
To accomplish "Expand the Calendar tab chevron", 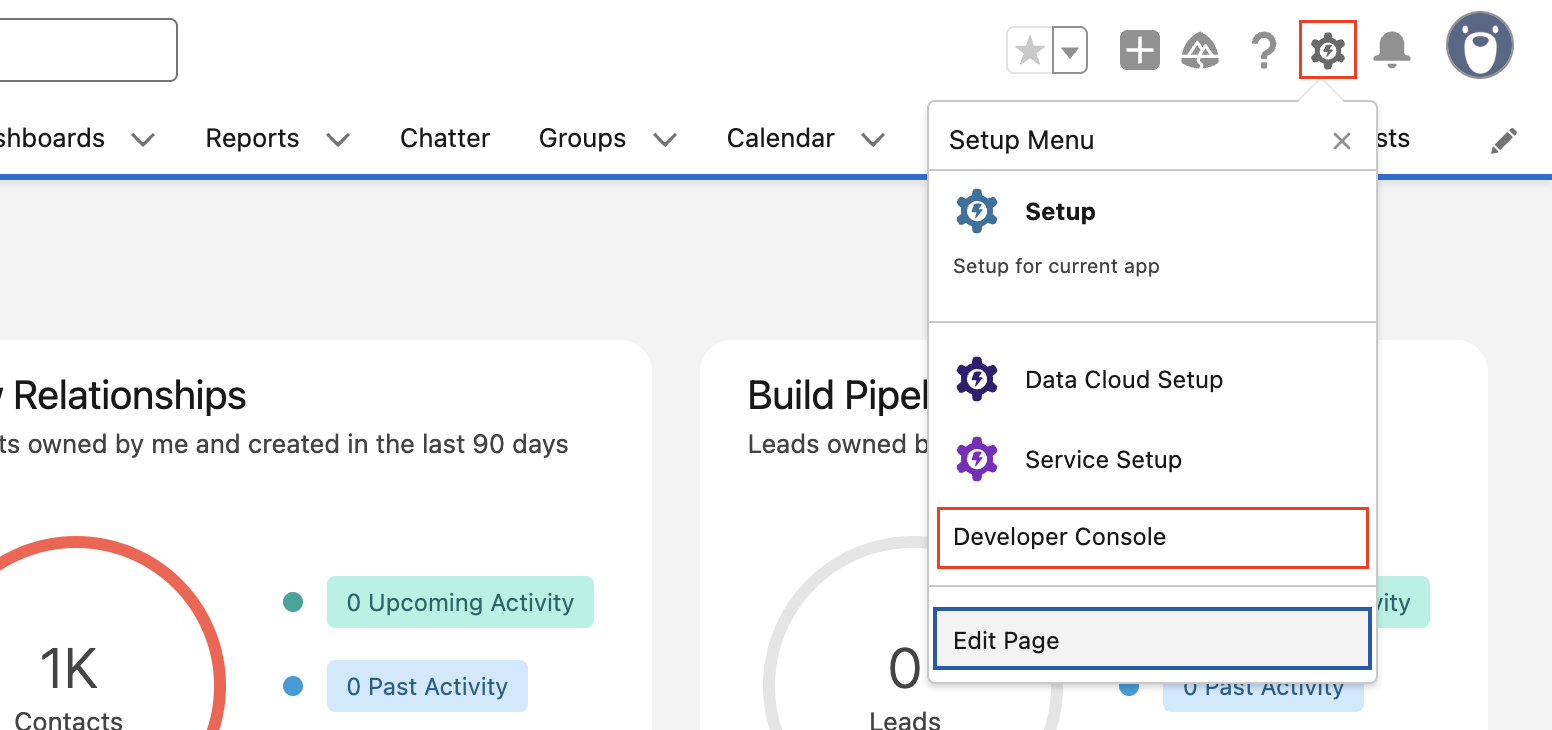I will coord(873,140).
